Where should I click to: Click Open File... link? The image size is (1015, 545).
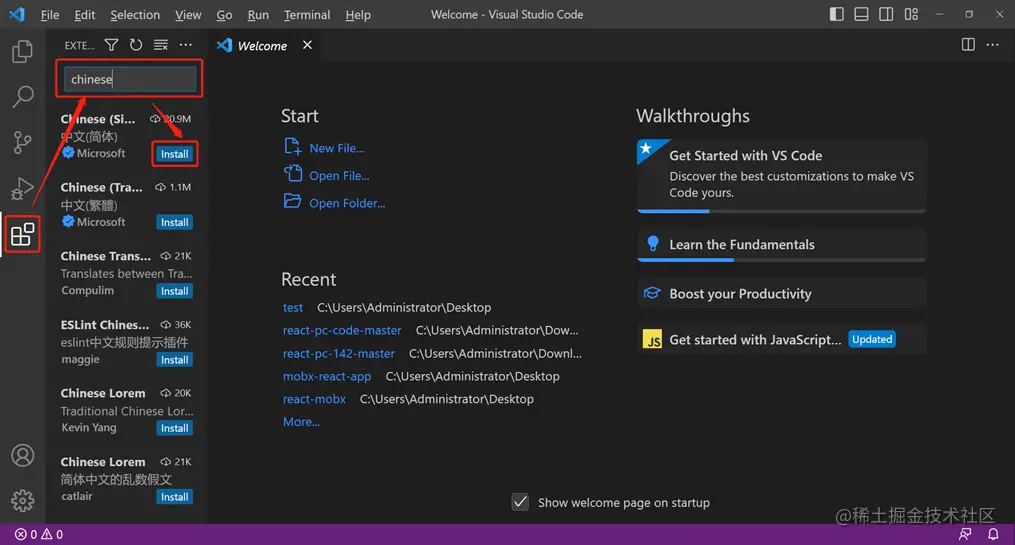339,175
